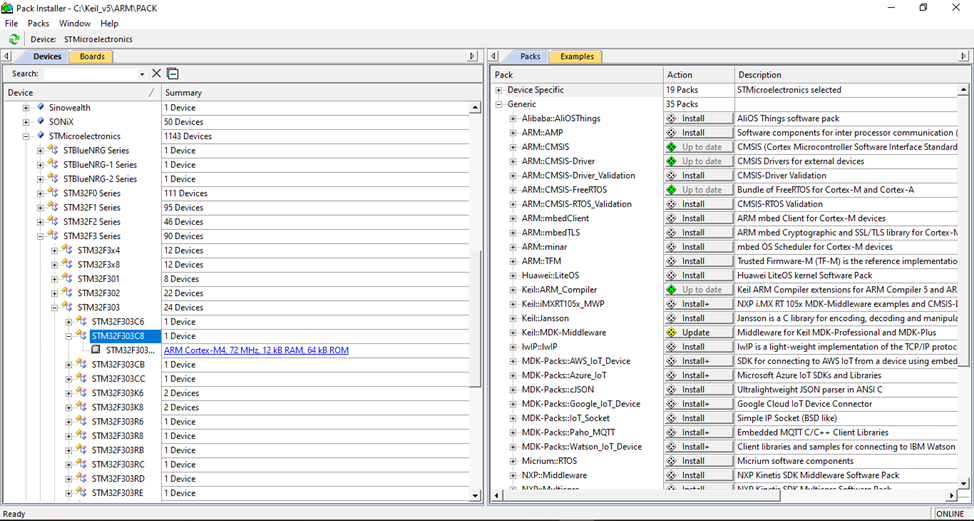
Task: Click inside the Search input field
Action: [91, 74]
